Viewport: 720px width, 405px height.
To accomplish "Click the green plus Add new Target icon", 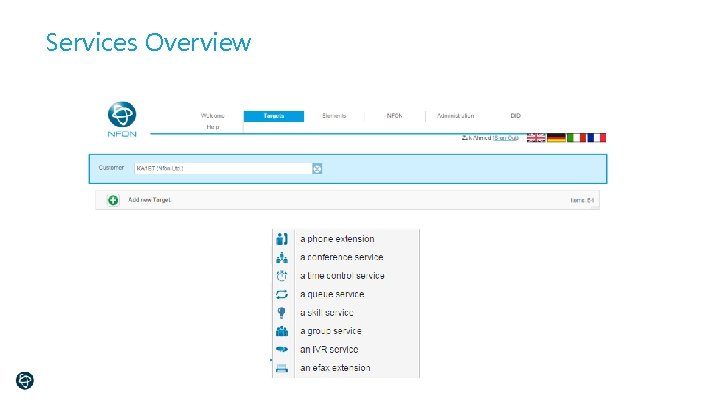I will (113, 200).
